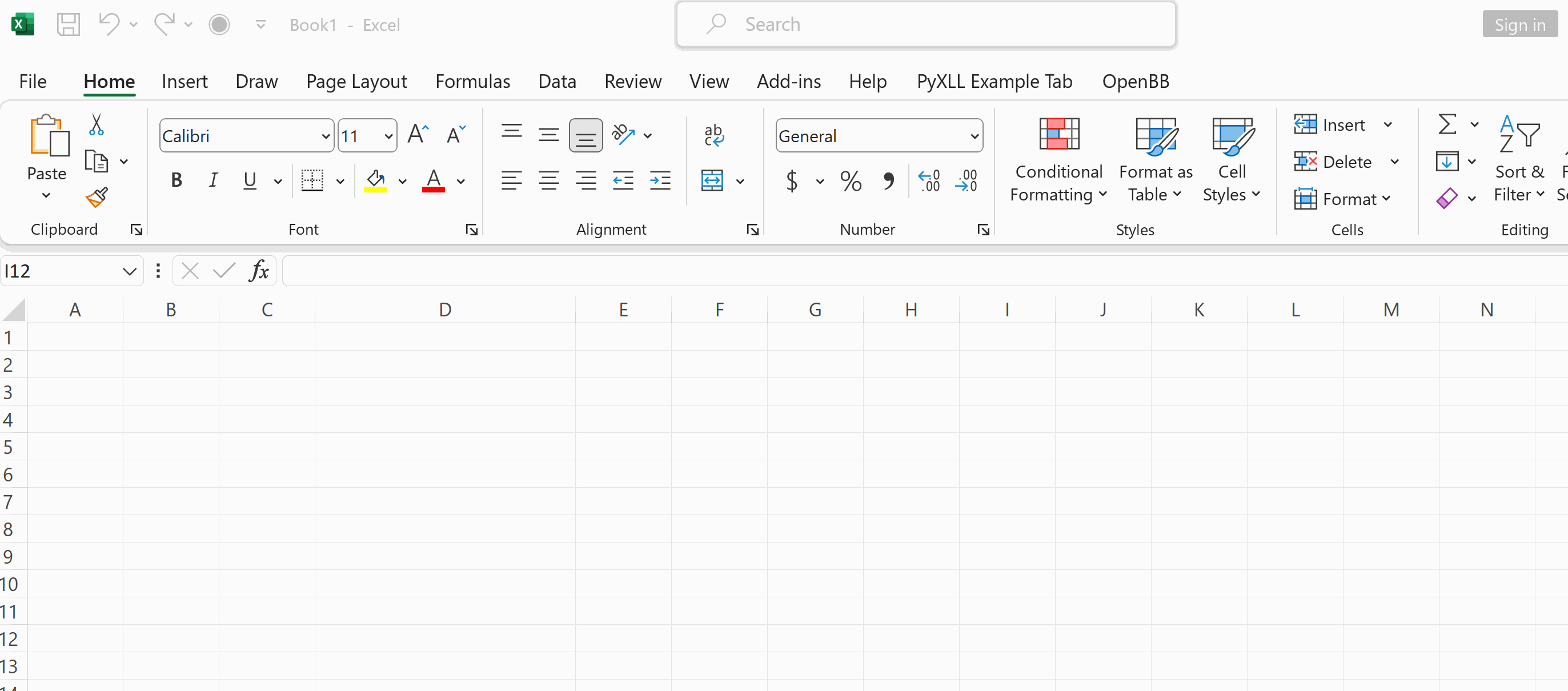
Task: Increase decimal places
Action: (929, 180)
